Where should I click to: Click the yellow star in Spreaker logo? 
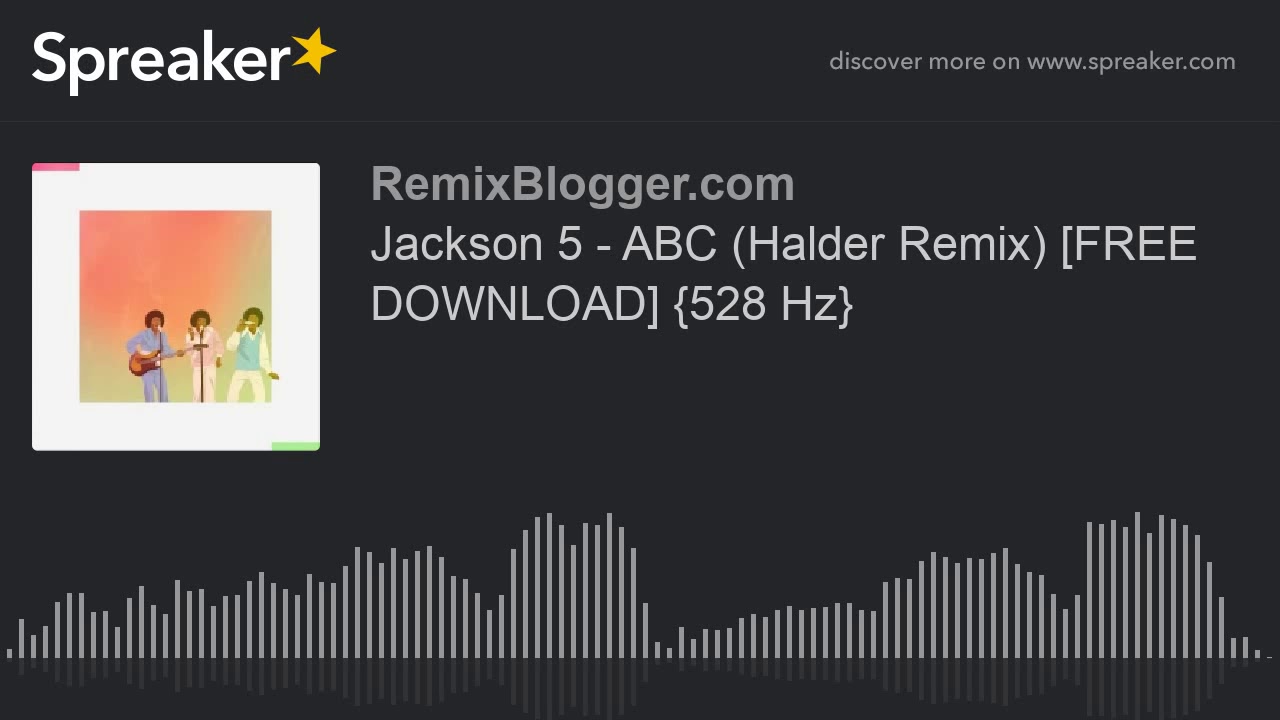click(313, 51)
